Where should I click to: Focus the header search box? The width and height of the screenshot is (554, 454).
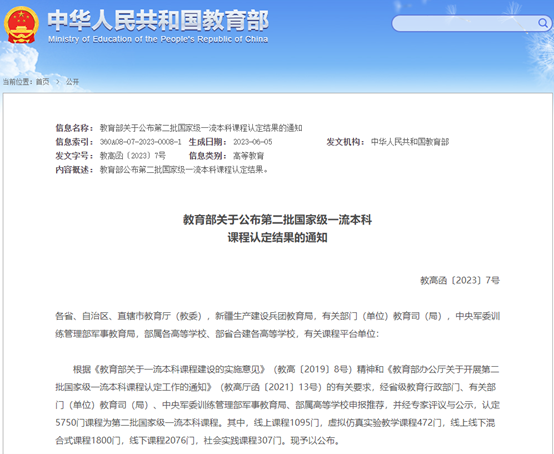click(471, 23)
